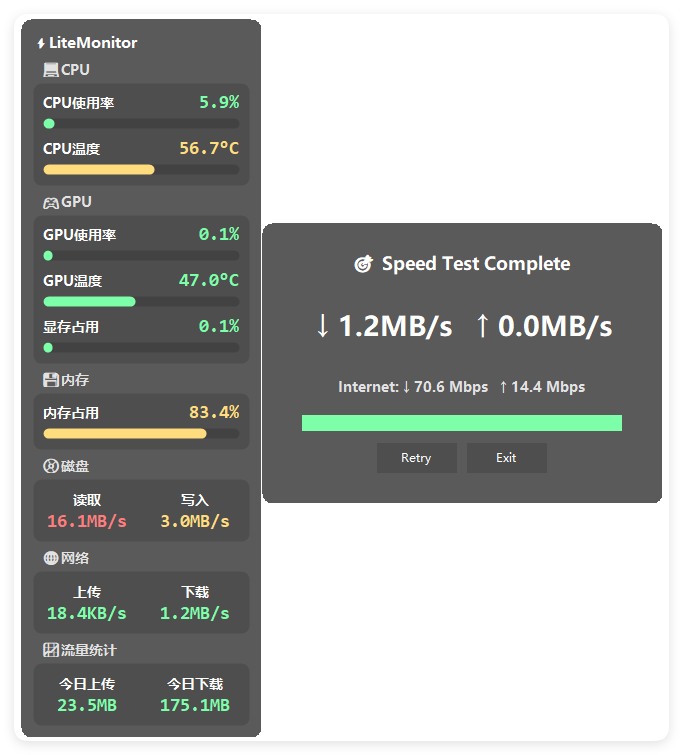The width and height of the screenshot is (683, 755).
Task: Click the LiteMonitor lightning bolt icon
Action: pyautogui.click(x=41, y=43)
